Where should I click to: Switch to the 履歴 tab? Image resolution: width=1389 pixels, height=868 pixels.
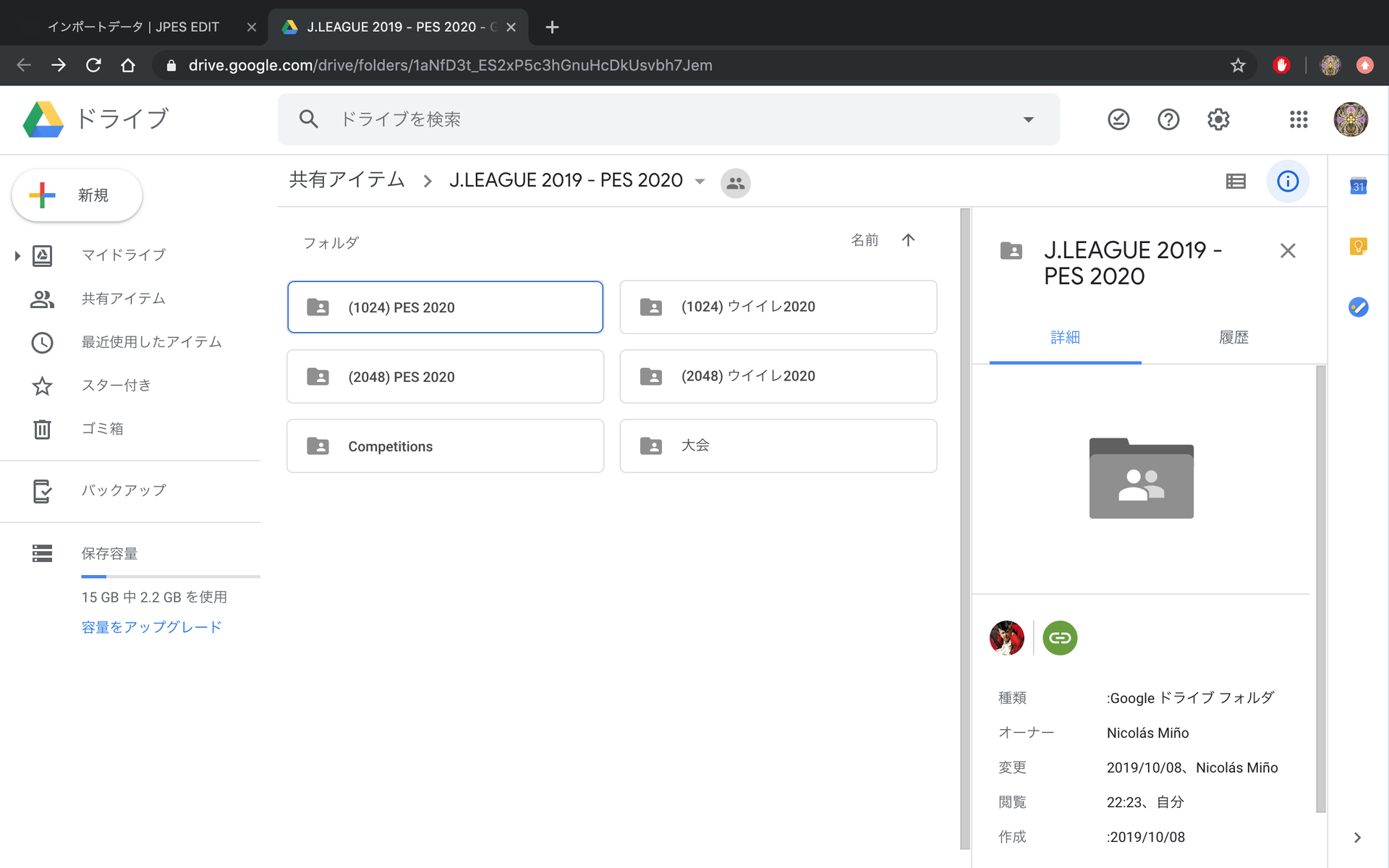[1233, 338]
